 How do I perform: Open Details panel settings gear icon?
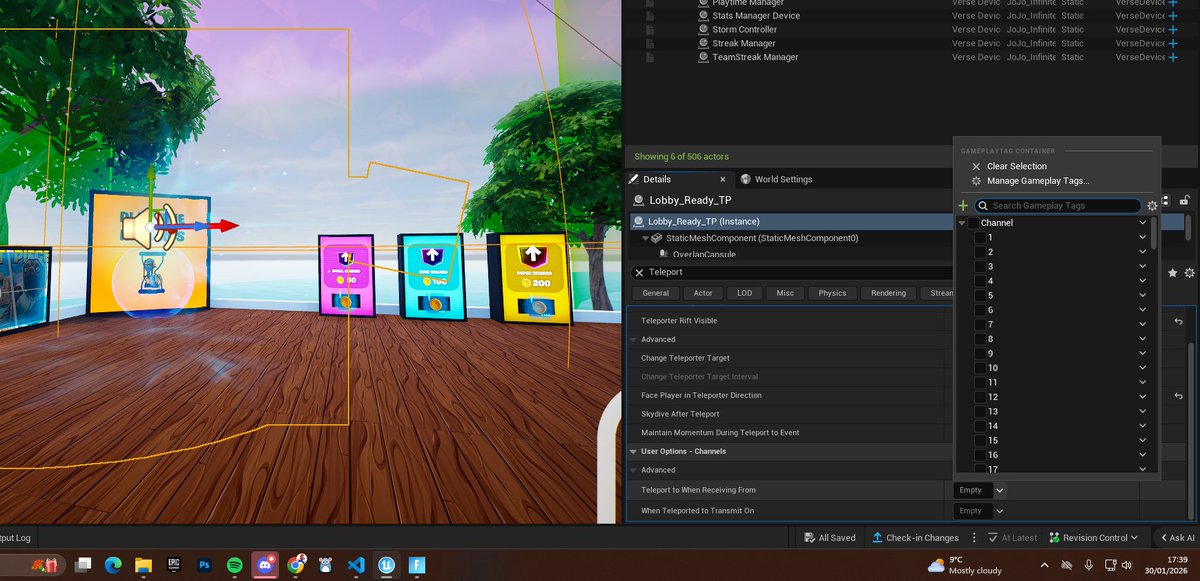tap(1189, 272)
